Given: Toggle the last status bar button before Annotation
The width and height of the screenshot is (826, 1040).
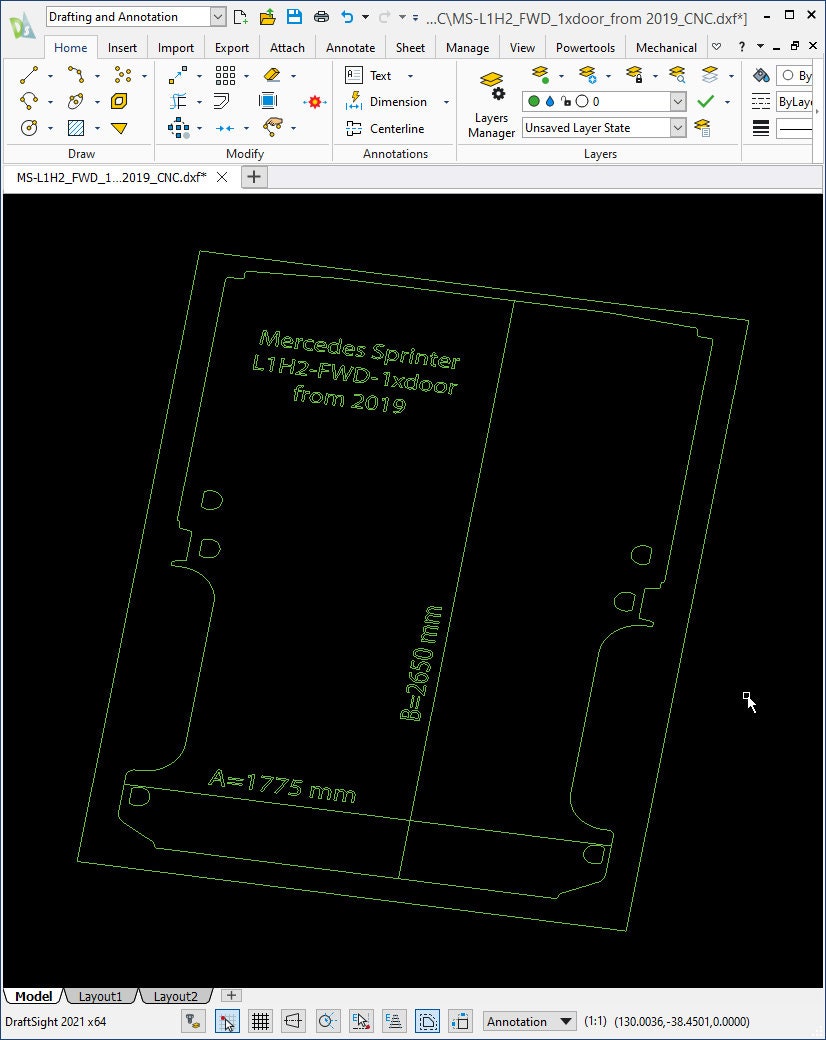Looking at the screenshot, I should 460,1021.
